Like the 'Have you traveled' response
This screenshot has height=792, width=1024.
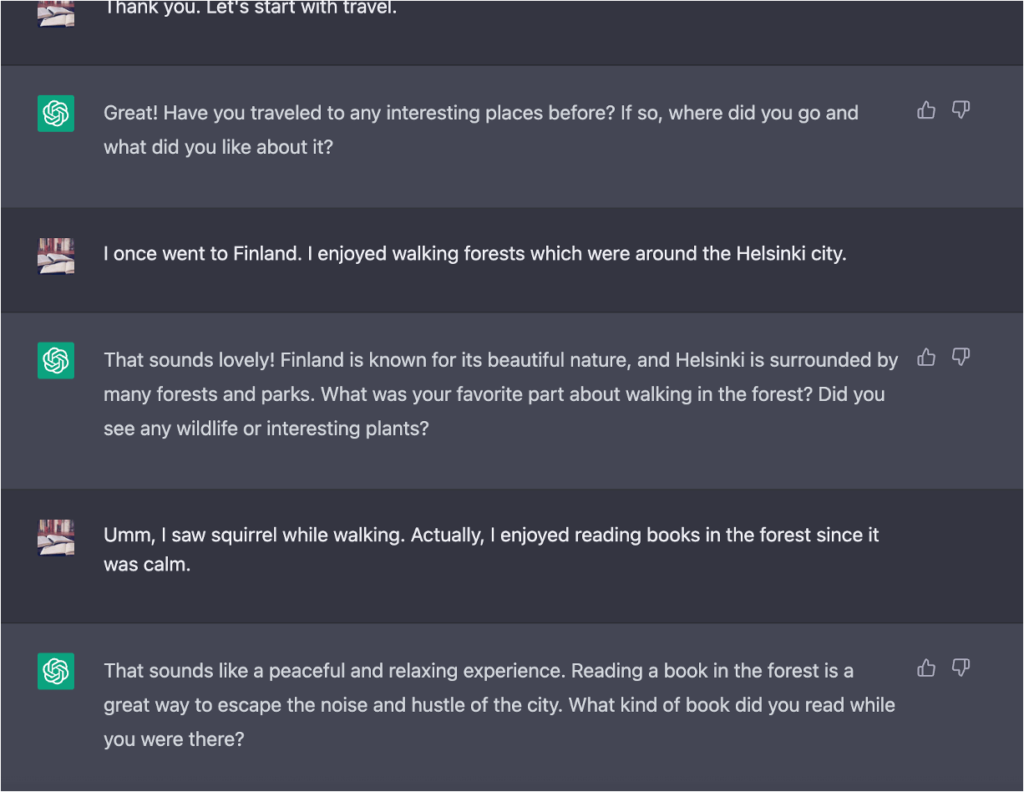(x=926, y=110)
